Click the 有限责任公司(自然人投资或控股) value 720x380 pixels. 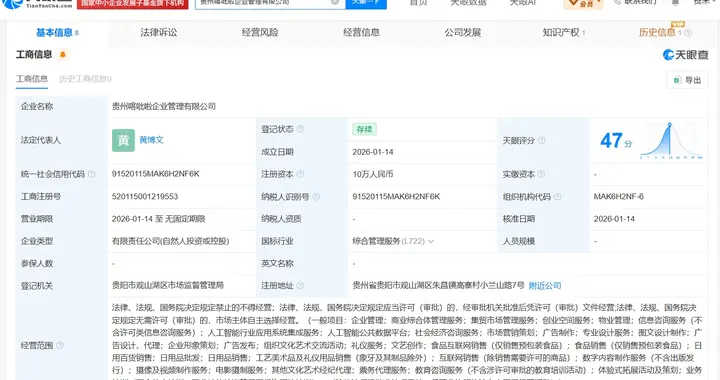pyautogui.click(x=170, y=241)
